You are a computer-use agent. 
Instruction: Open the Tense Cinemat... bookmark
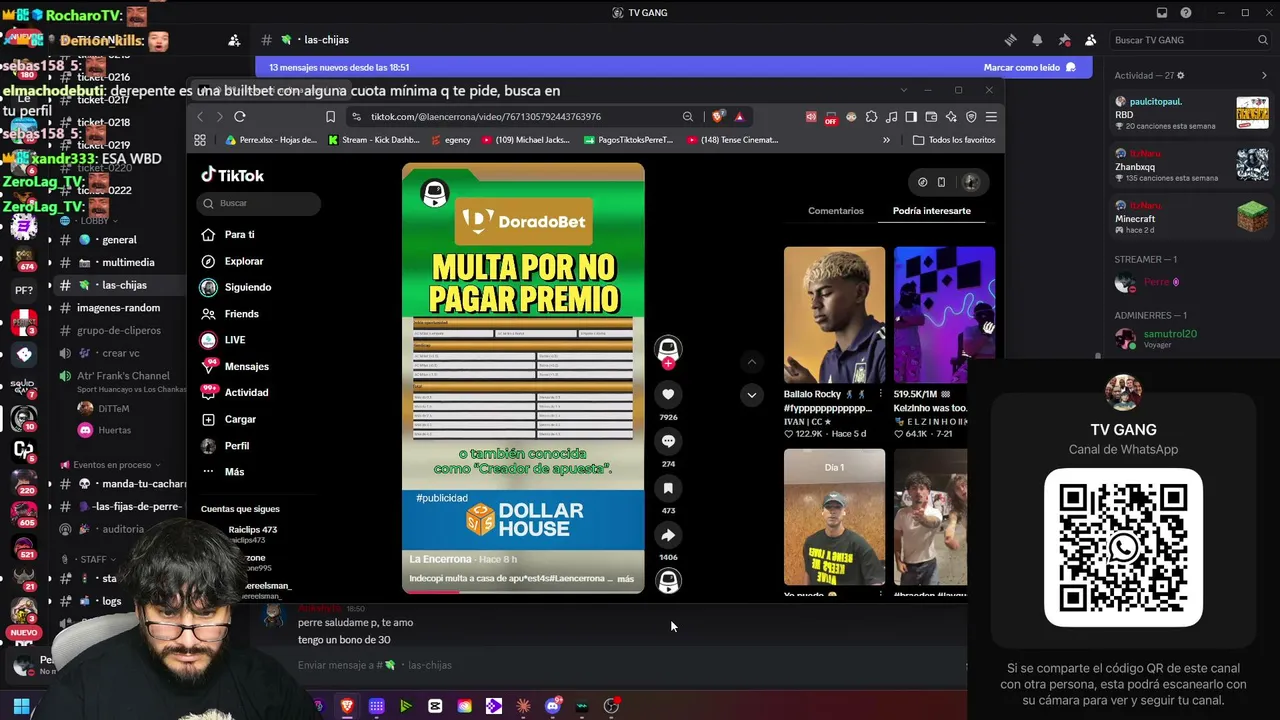click(732, 140)
